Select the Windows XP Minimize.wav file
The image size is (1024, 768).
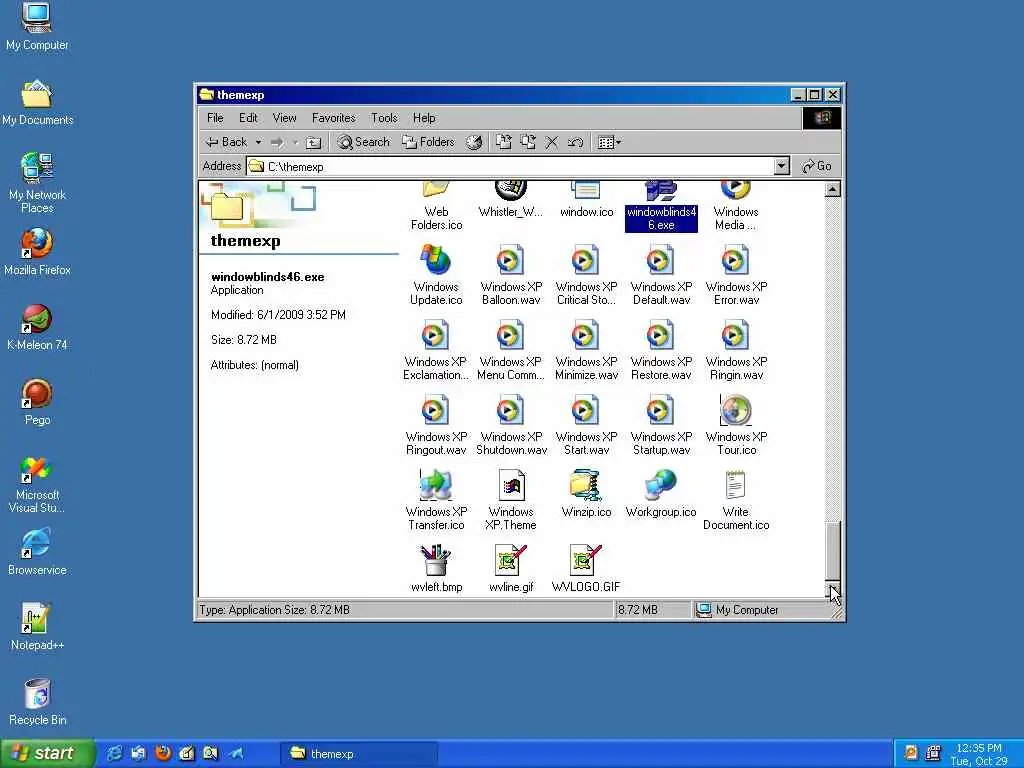coord(586,350)
